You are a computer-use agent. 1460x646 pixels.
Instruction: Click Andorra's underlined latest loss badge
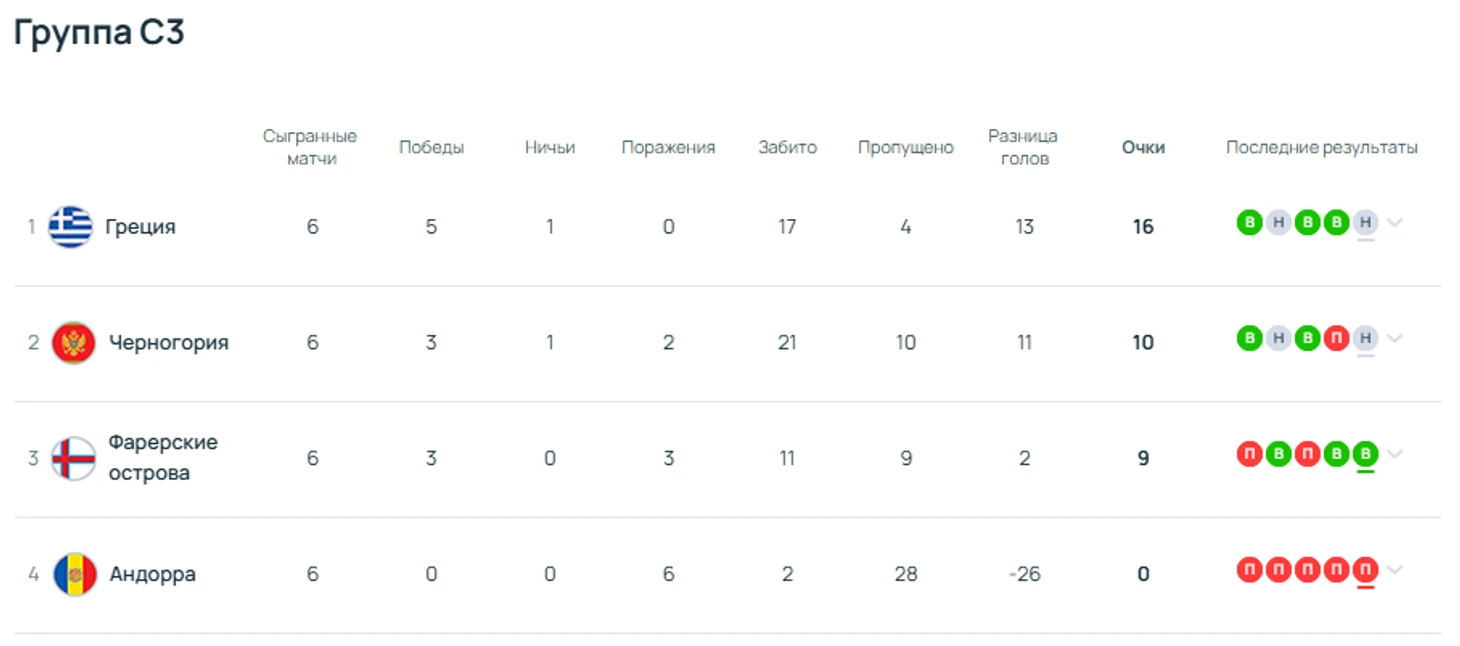click(1365, 570)
